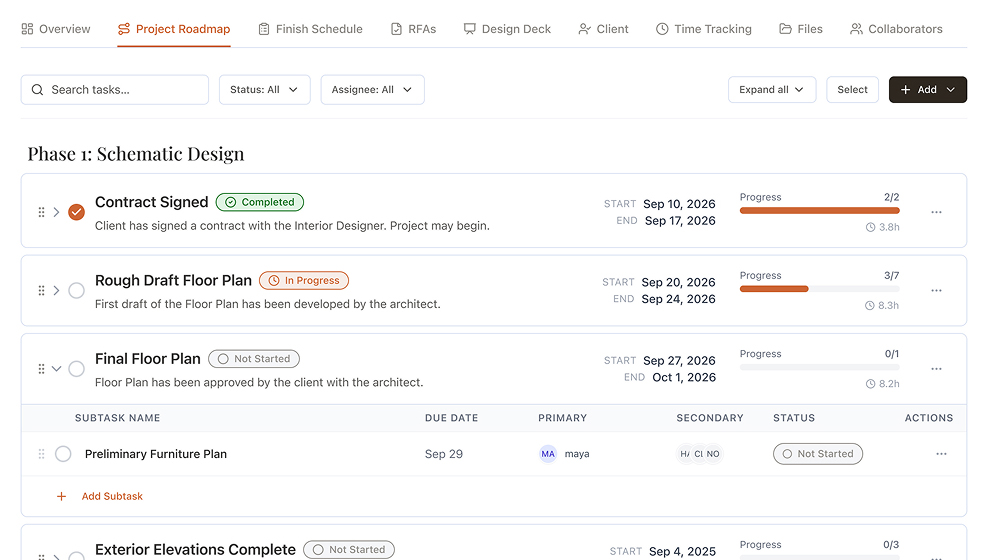The height and width of the screenshot is (560, 986).
Task: Click Rough Draft Floor Plan progress bar
Action: click(x=819, y=289)
